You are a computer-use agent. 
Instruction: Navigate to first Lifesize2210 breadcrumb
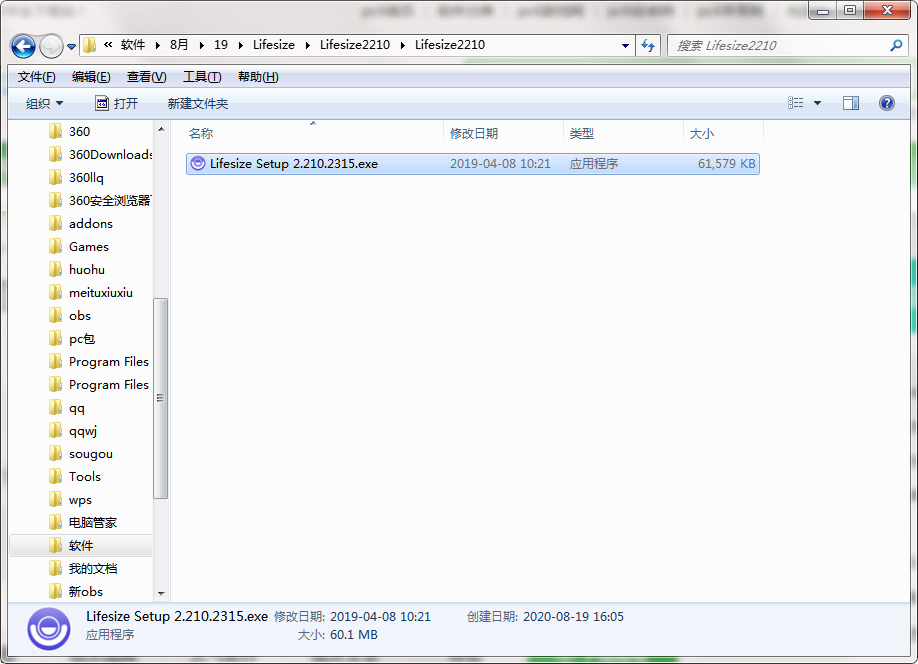(x=355, y=45)
